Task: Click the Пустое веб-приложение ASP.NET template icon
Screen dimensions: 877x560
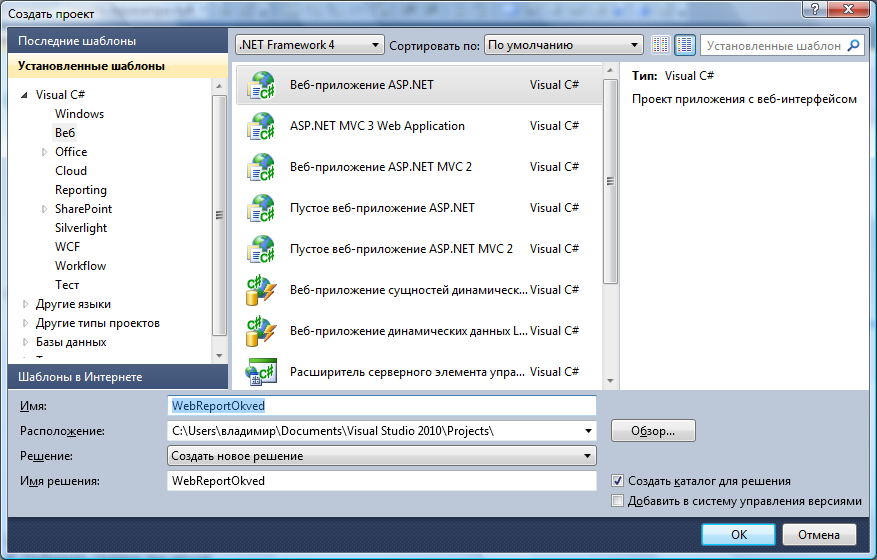Action: point(261,208)
